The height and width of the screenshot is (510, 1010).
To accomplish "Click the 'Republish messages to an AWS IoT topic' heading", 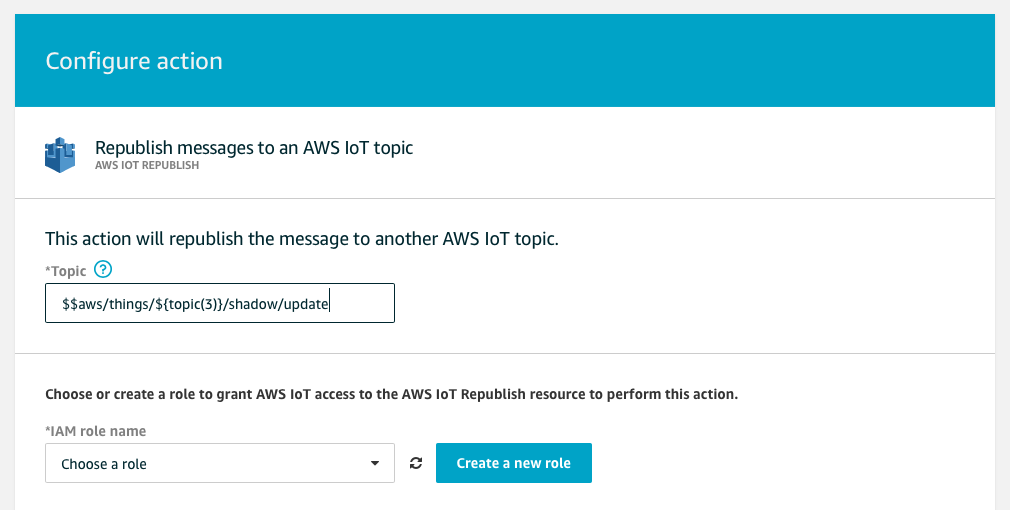I will 253,148.
